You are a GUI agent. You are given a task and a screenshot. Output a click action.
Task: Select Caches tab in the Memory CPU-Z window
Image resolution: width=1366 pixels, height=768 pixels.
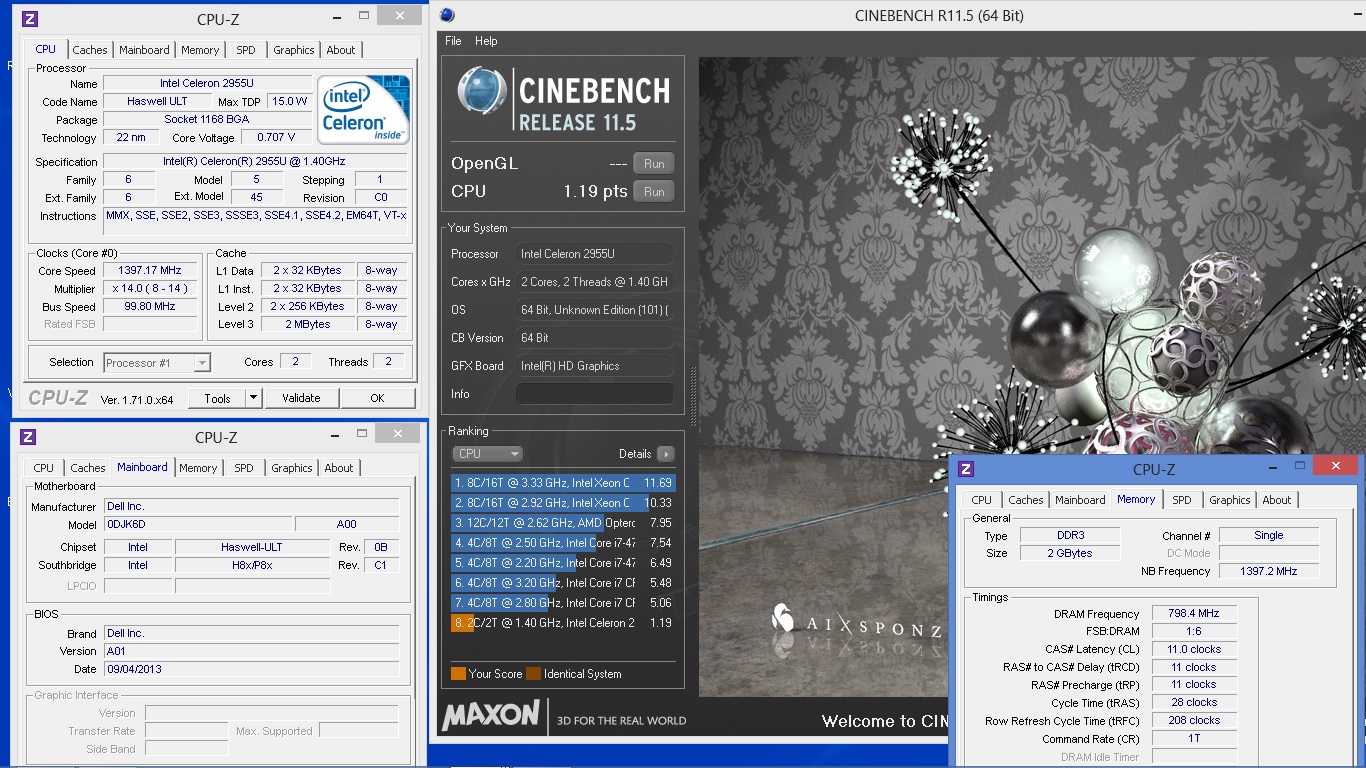click(x=1026, y=500)
